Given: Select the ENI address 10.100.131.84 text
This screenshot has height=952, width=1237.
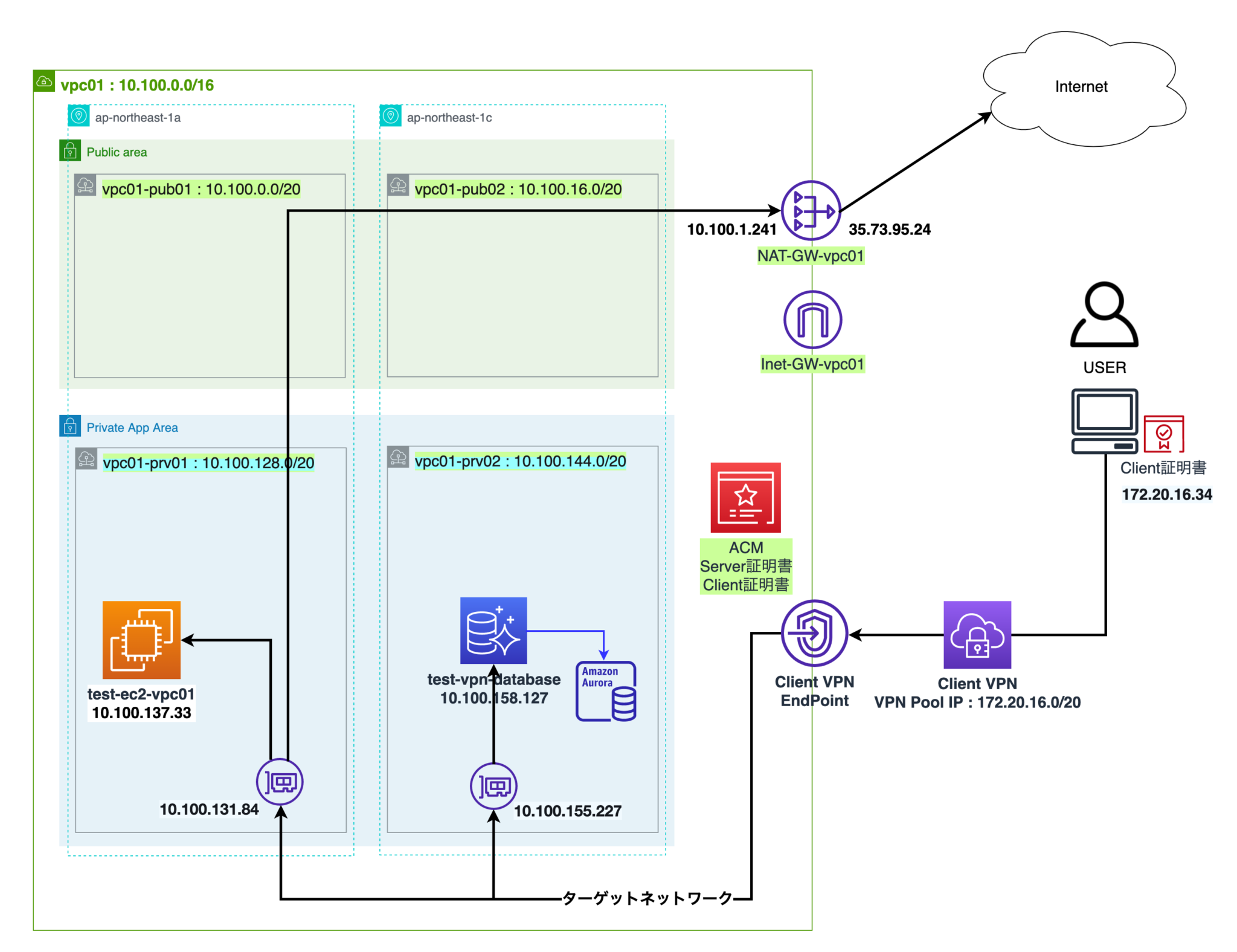Looking at the screenshot, I should tap(209, 809).
